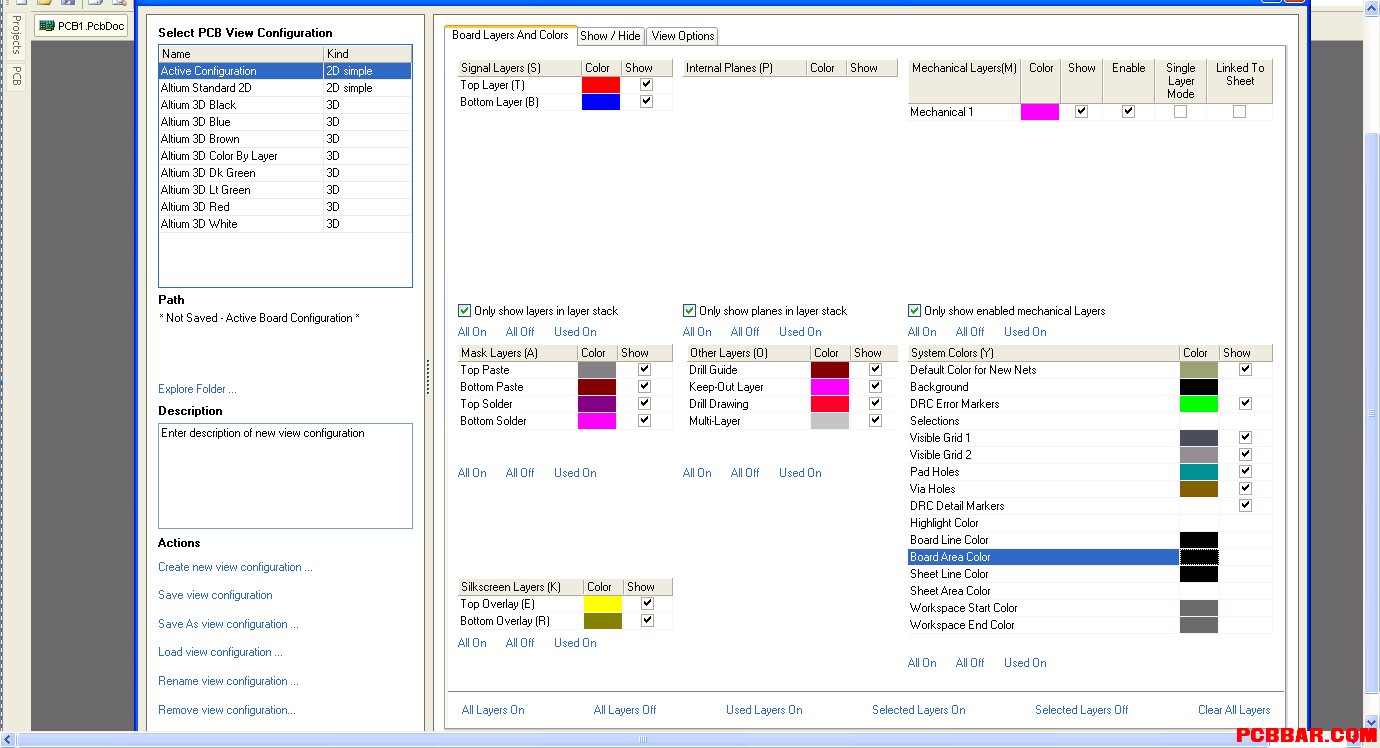This screenshot has height=748, width=1380.
Task: Click the Selected Layers On link
Action: point(918,710)
